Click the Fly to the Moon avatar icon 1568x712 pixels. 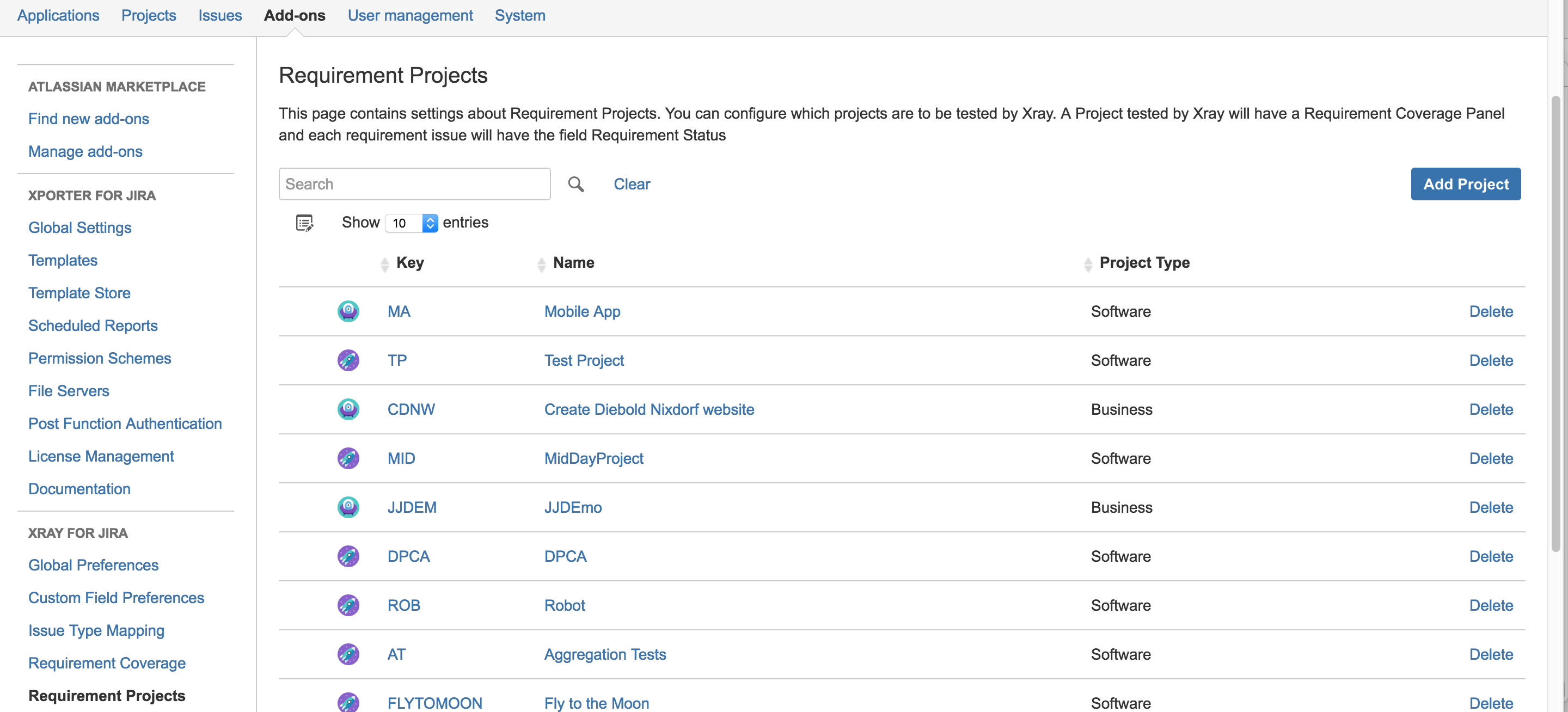348,702
